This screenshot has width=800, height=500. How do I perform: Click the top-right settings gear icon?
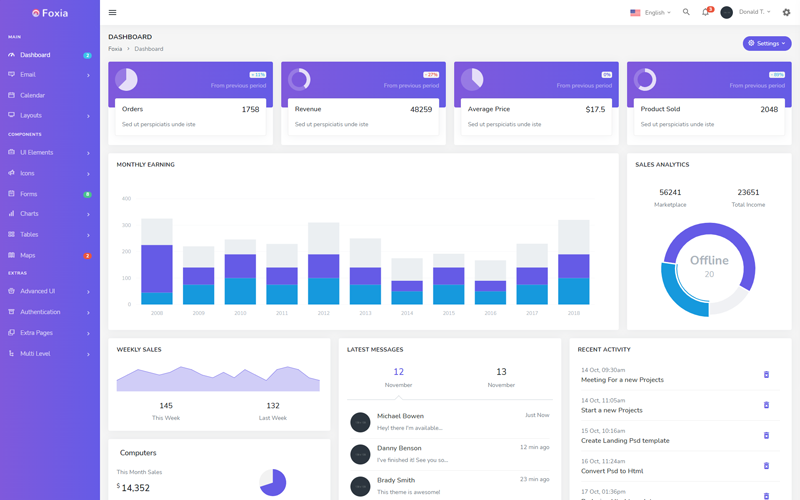[x=786, y=13]
